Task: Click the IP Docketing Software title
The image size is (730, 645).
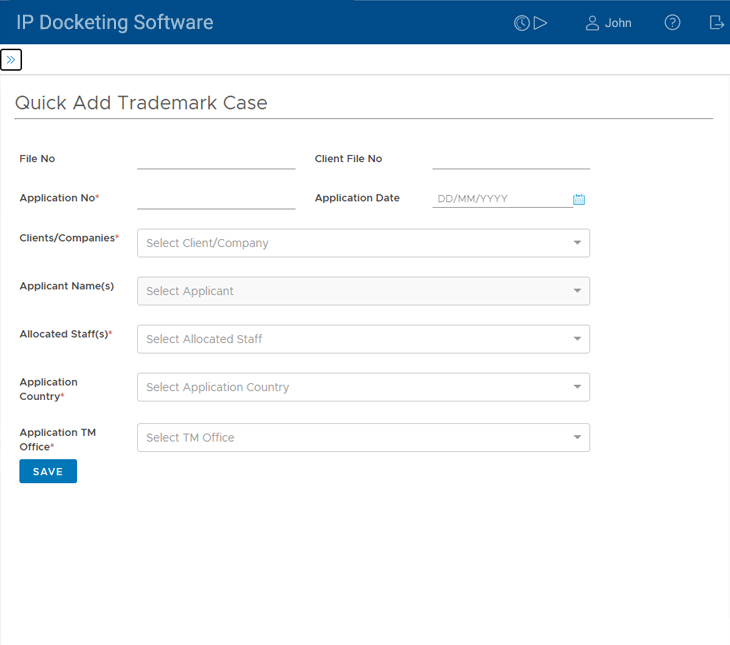Action: [x=115, y=22]
